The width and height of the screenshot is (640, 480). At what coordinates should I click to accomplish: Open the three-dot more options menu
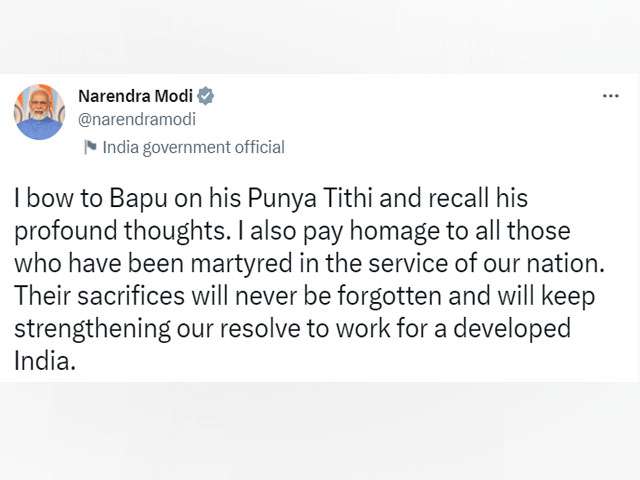(x=611, y=96)
